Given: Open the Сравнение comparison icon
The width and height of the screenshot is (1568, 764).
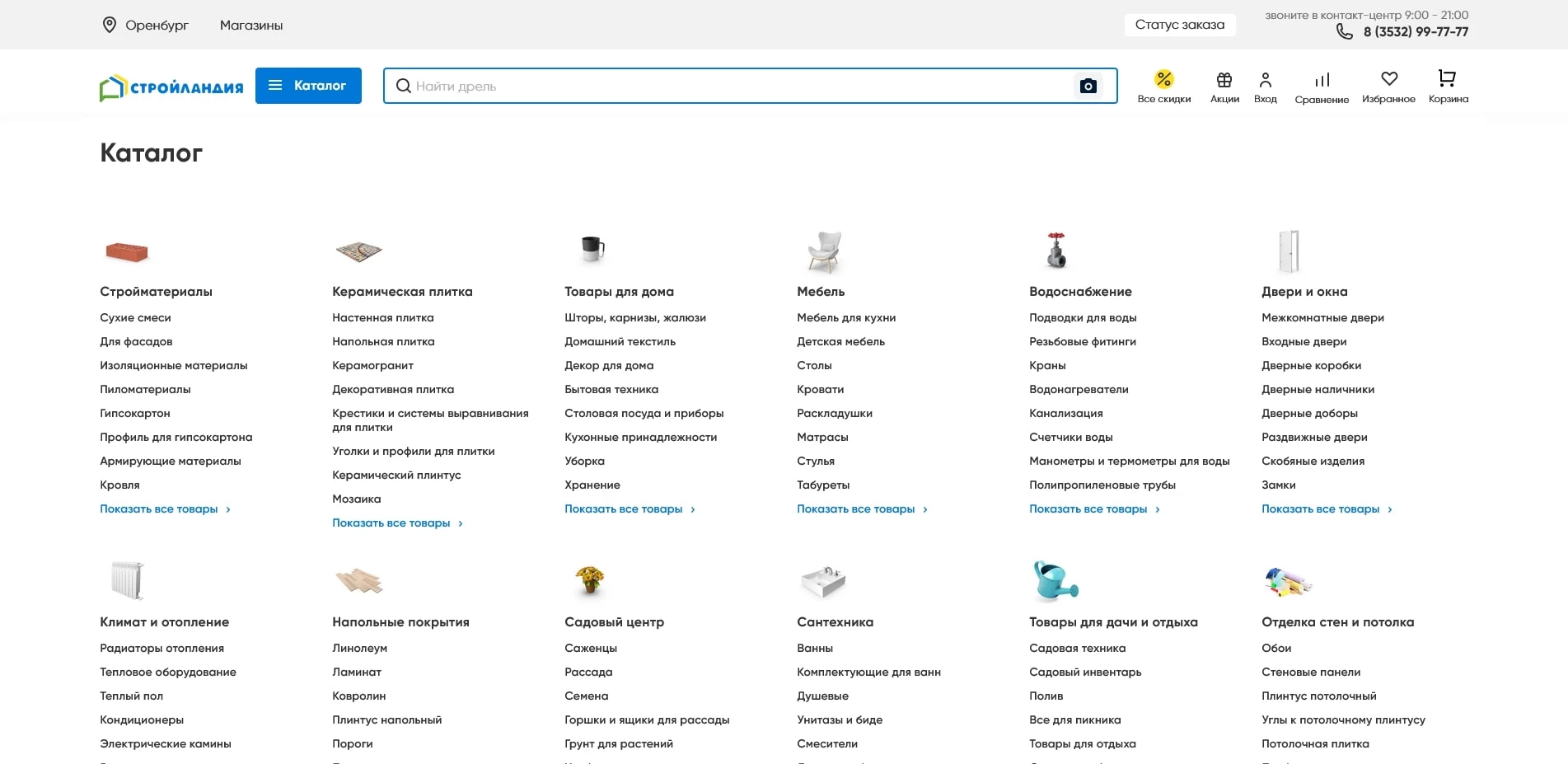Looking at the screenshot, I should pyautogui.click(x=1322, y=80).
